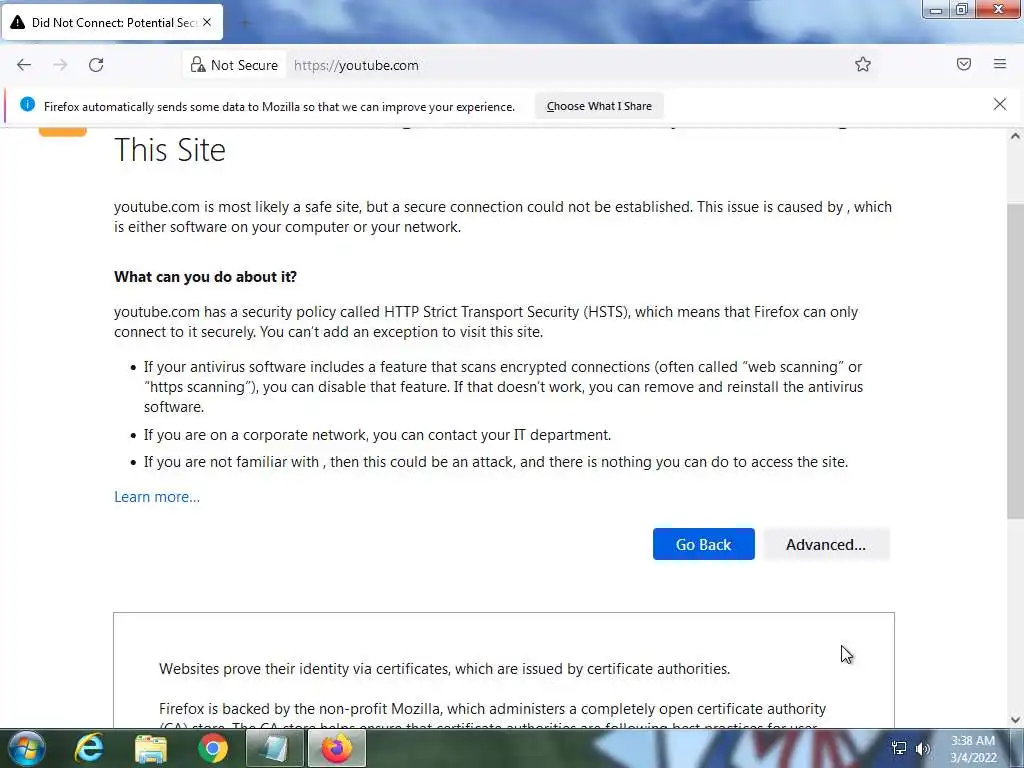
Task: Save the page to Pocket
Action: point(964,64)
